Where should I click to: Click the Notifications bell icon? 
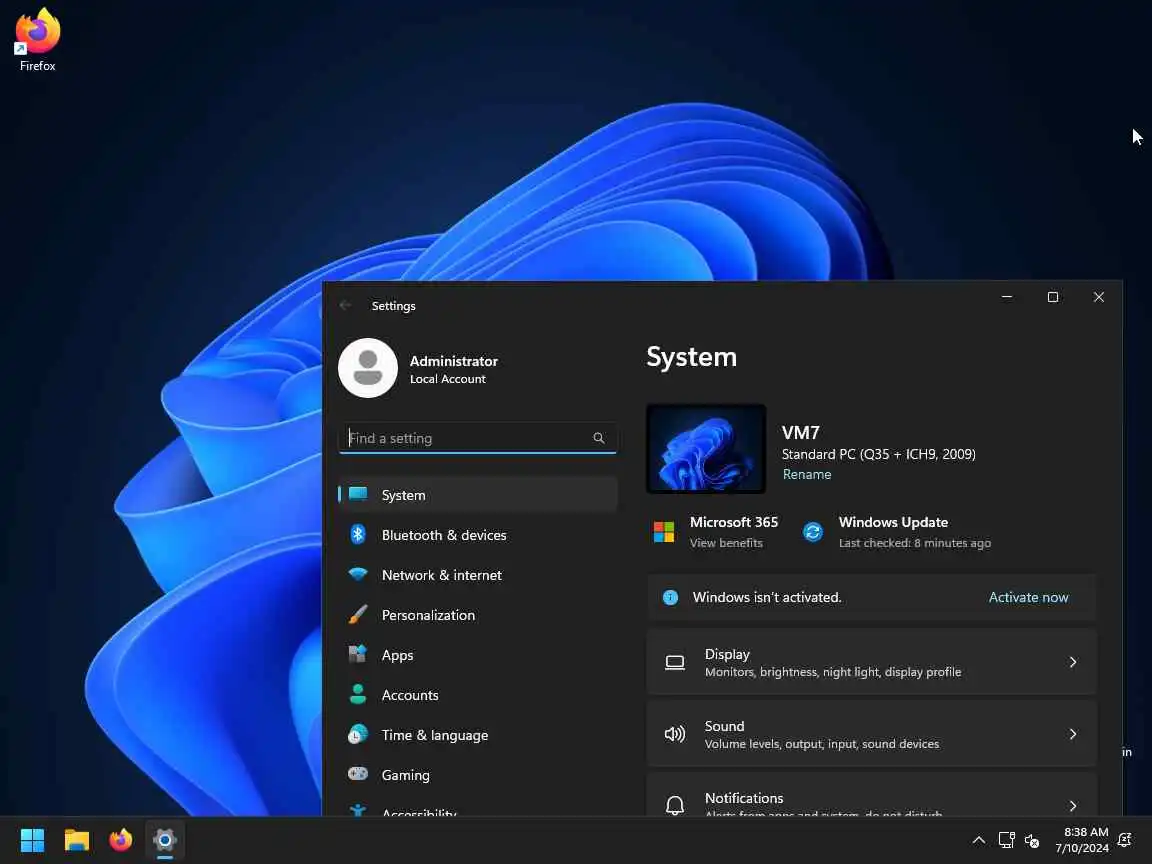[x=674, y=806]
